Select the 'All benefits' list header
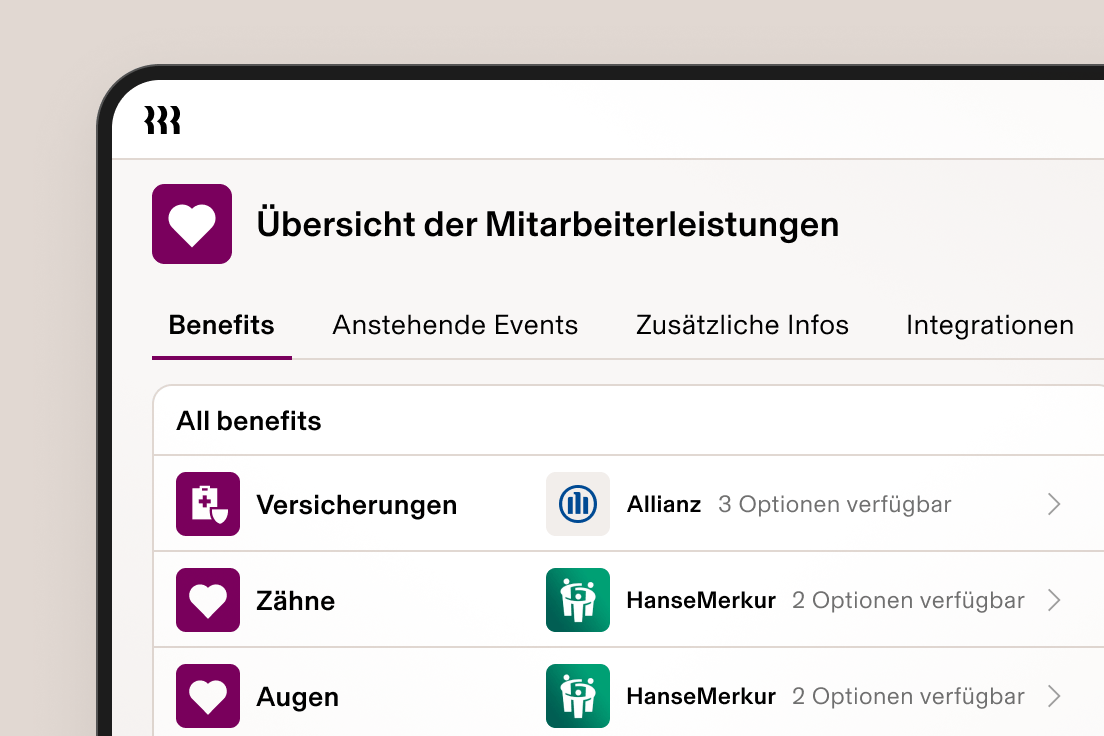 click(x=248, y=421)
